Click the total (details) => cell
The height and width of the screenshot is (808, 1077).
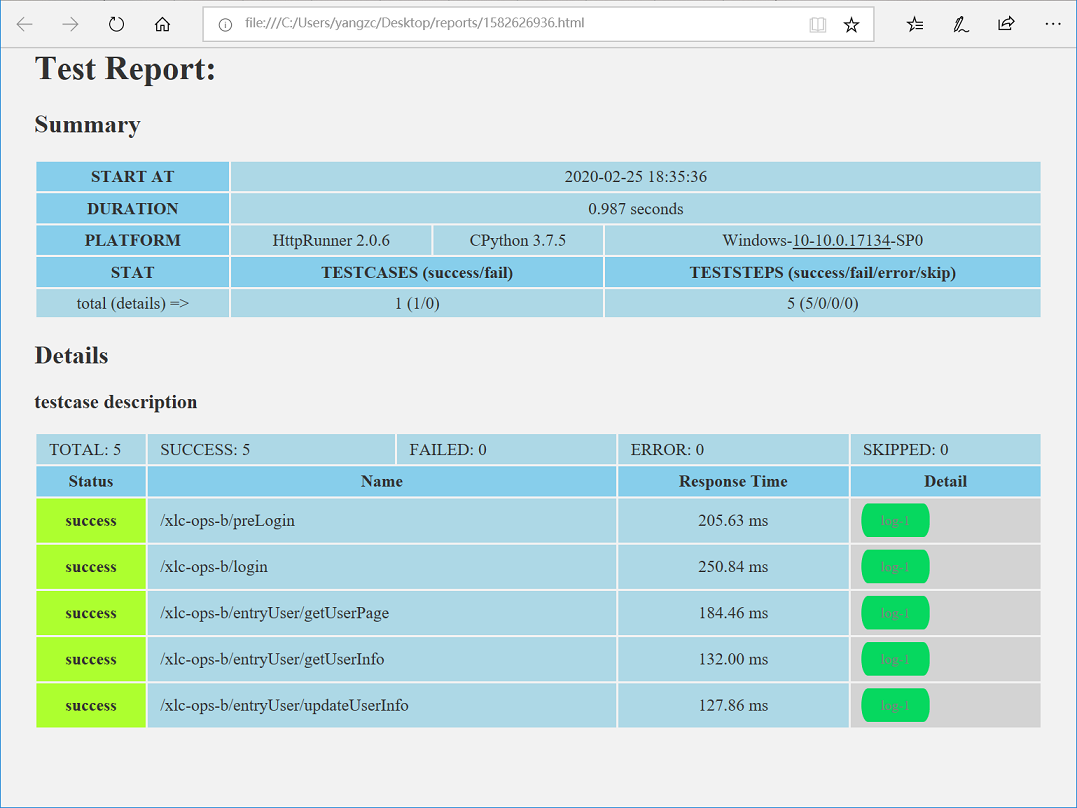pos(133,303)
